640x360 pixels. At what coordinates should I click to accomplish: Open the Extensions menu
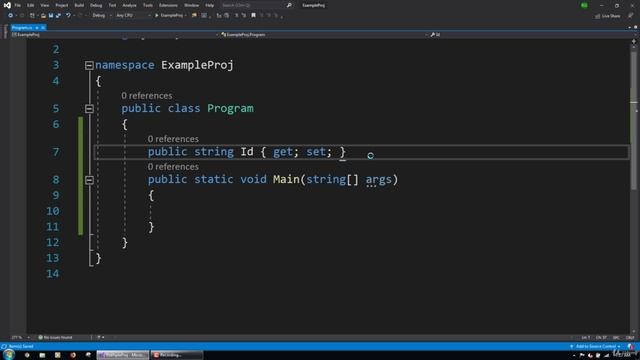168,5
